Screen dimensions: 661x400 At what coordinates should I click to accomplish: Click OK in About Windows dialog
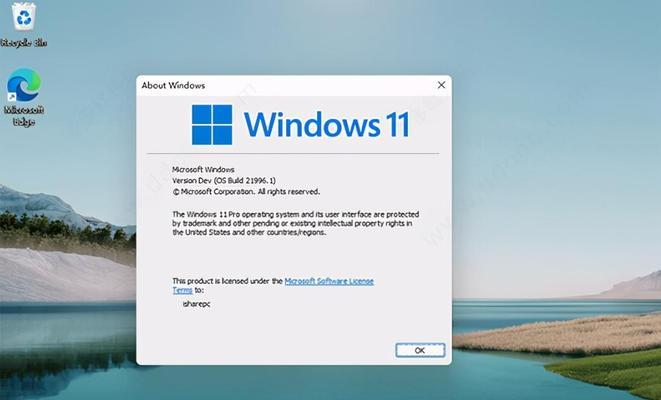click(x=420, y=350)
